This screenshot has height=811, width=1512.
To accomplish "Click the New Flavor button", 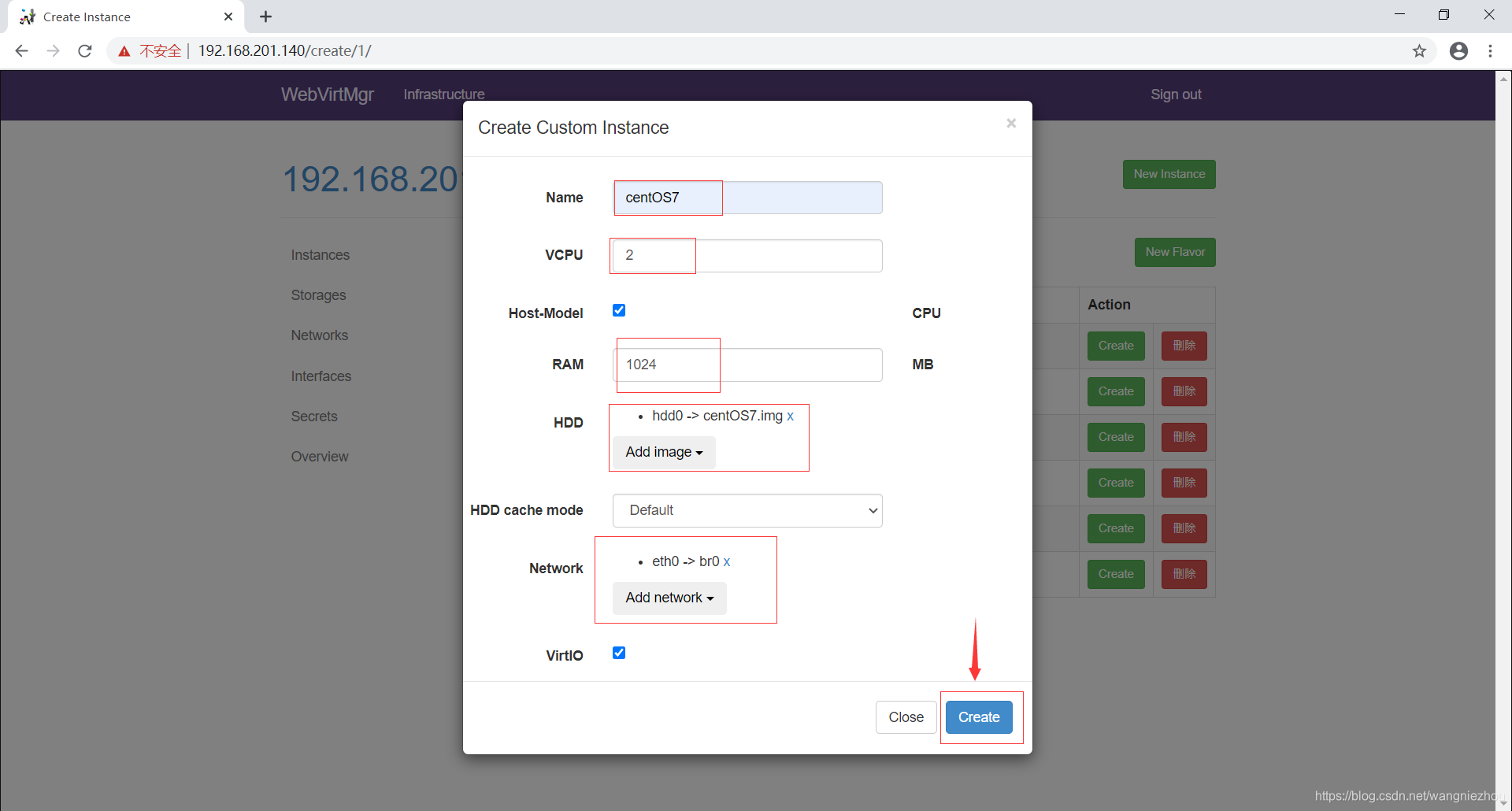I will click(x=1175, y=252).
